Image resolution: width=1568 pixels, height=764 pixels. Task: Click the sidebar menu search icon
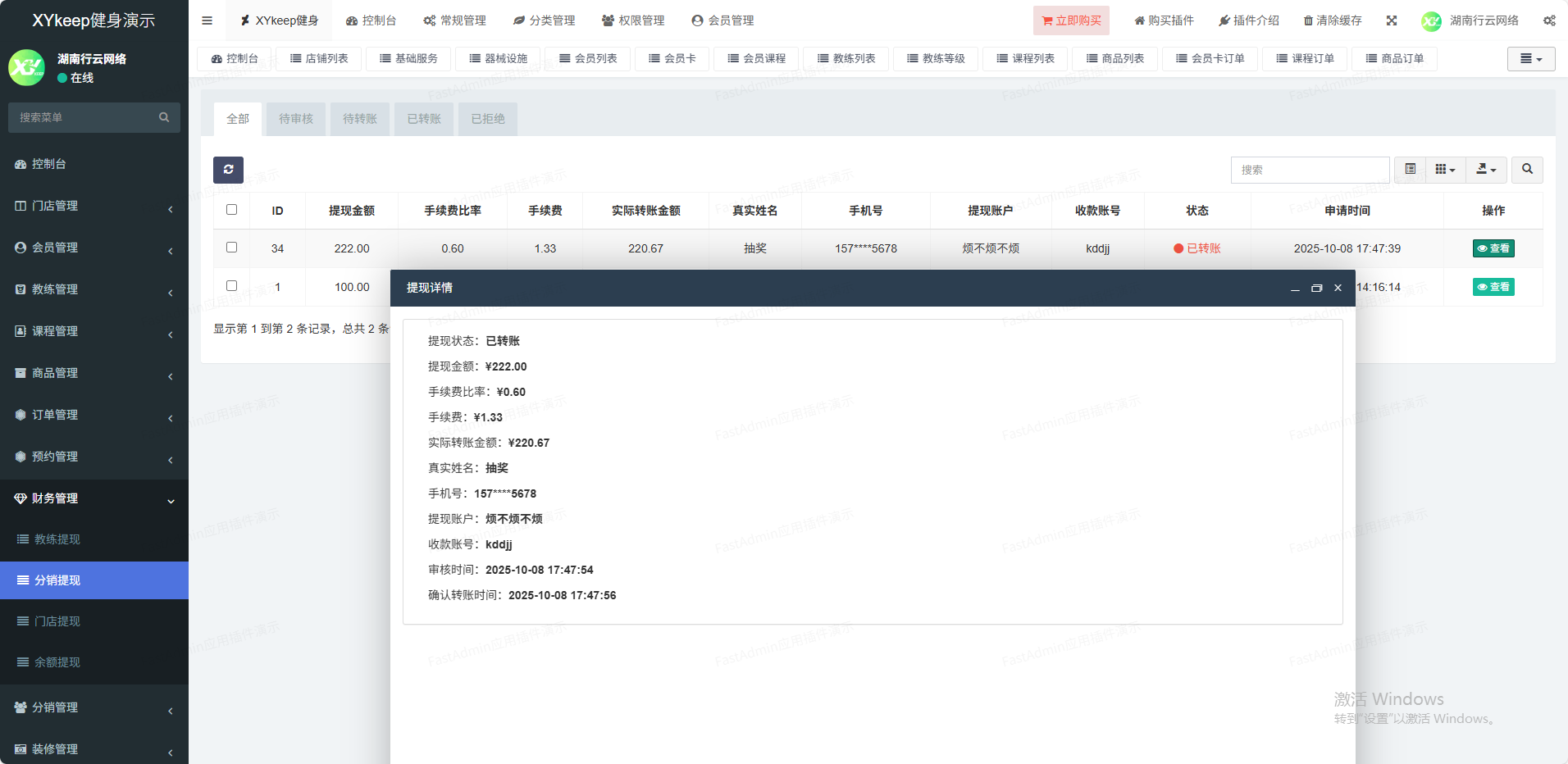(x=164, y=117)
